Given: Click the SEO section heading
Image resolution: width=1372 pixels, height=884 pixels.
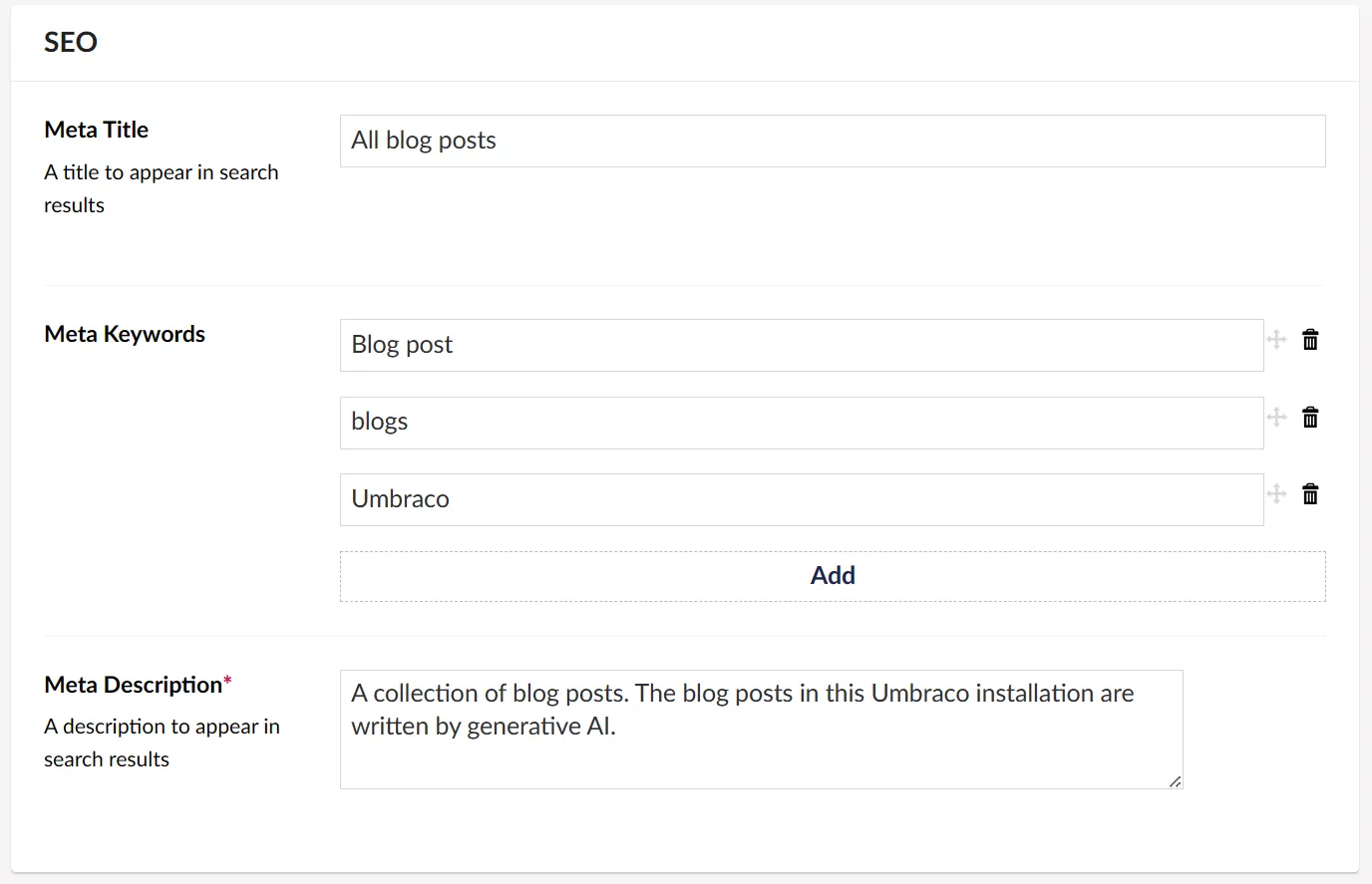Looking at the screenshot, I should tap(71, 42).
